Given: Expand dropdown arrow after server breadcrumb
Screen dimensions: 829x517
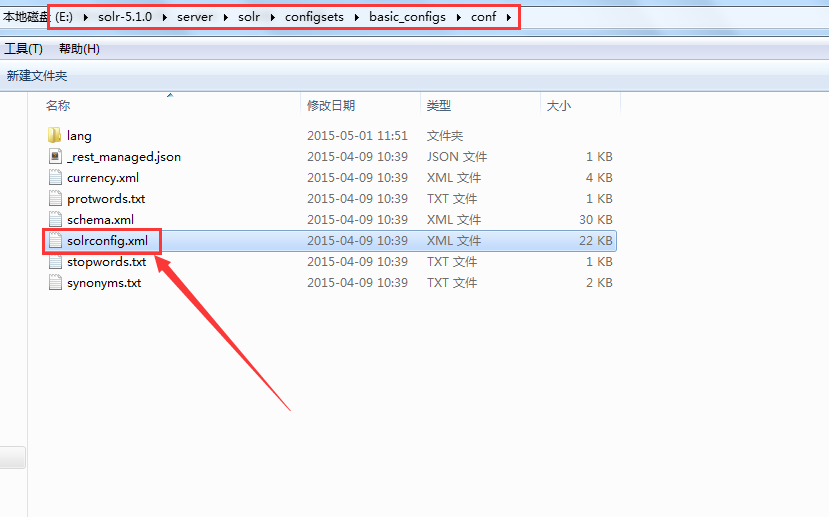Looking at the screenshot, I should tap(226, 17).
